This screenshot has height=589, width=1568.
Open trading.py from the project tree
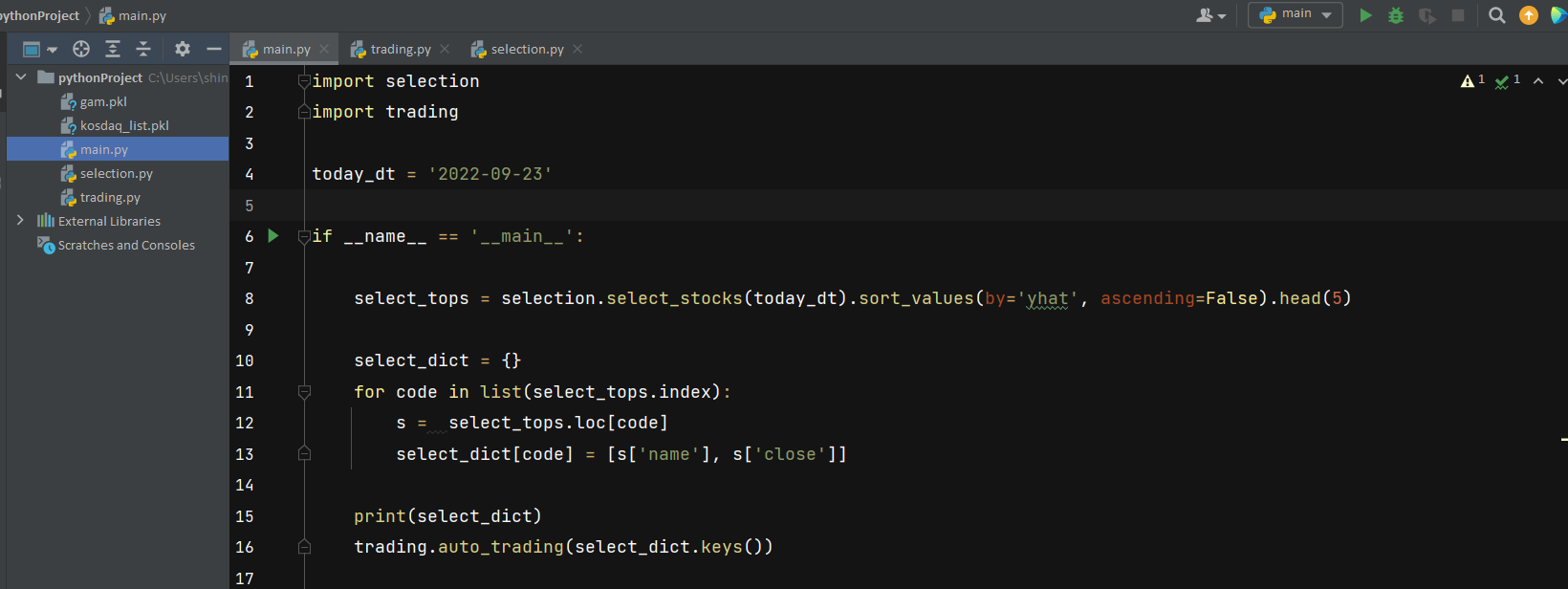pyautogui.click(x=110, y=197)
